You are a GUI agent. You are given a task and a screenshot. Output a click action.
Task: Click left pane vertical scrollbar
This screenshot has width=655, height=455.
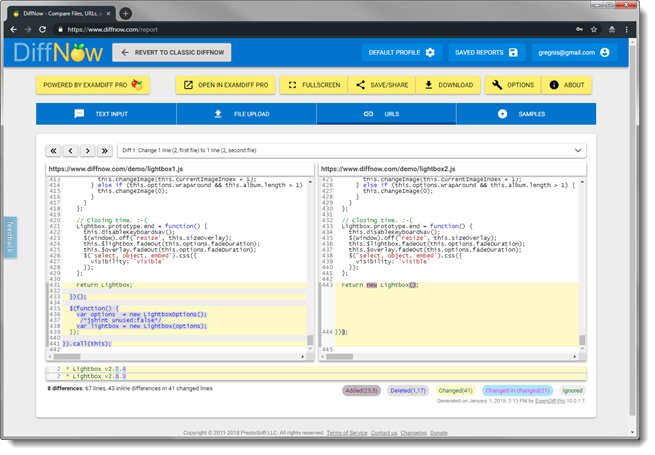tap(310, 265)
